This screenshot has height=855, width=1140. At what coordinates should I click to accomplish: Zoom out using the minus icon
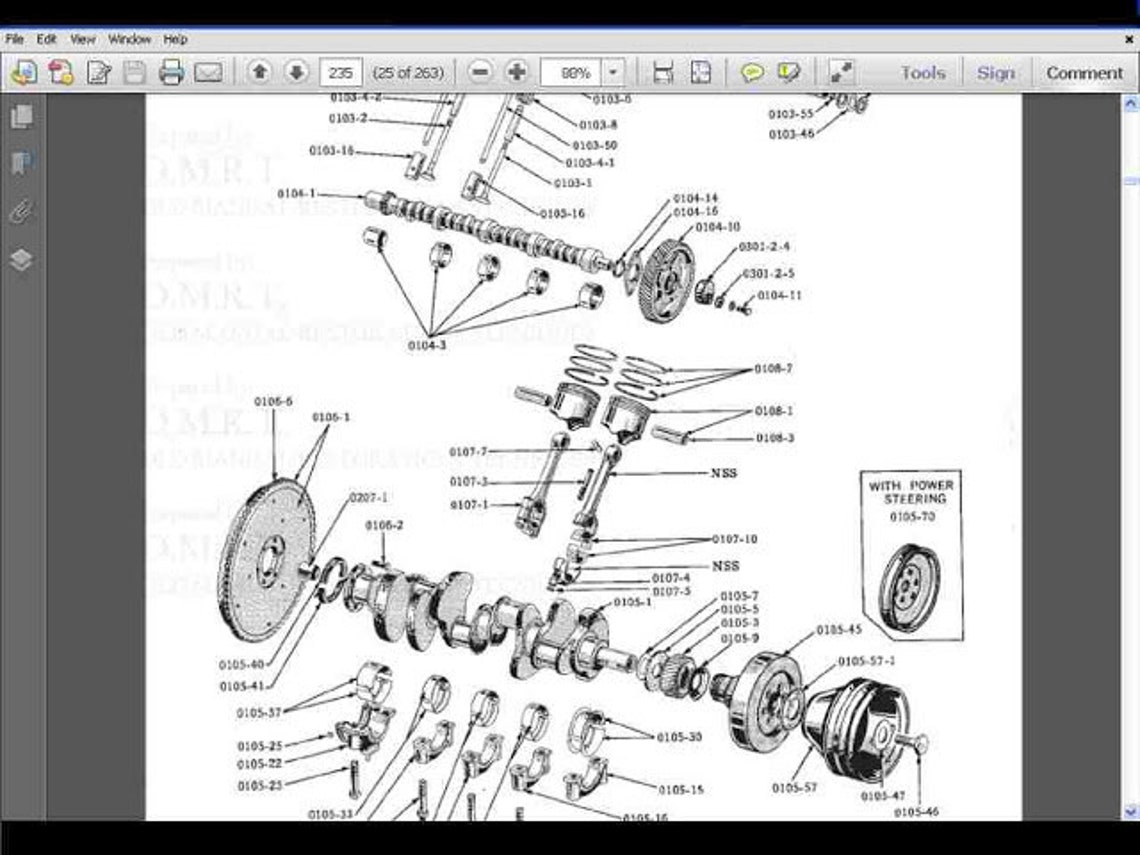481,71
